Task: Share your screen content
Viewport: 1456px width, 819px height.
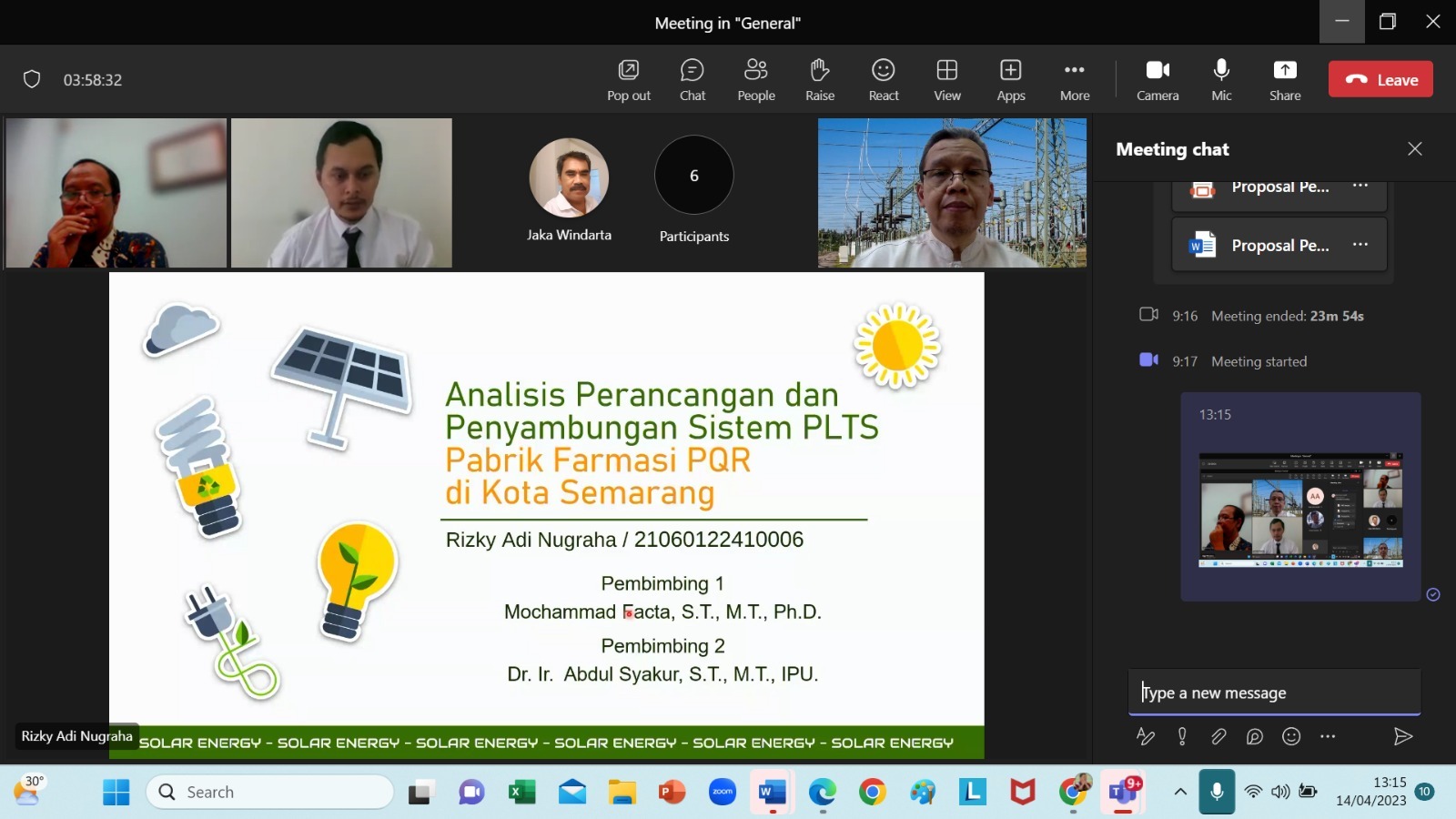Action: (x=1285, y=79)
